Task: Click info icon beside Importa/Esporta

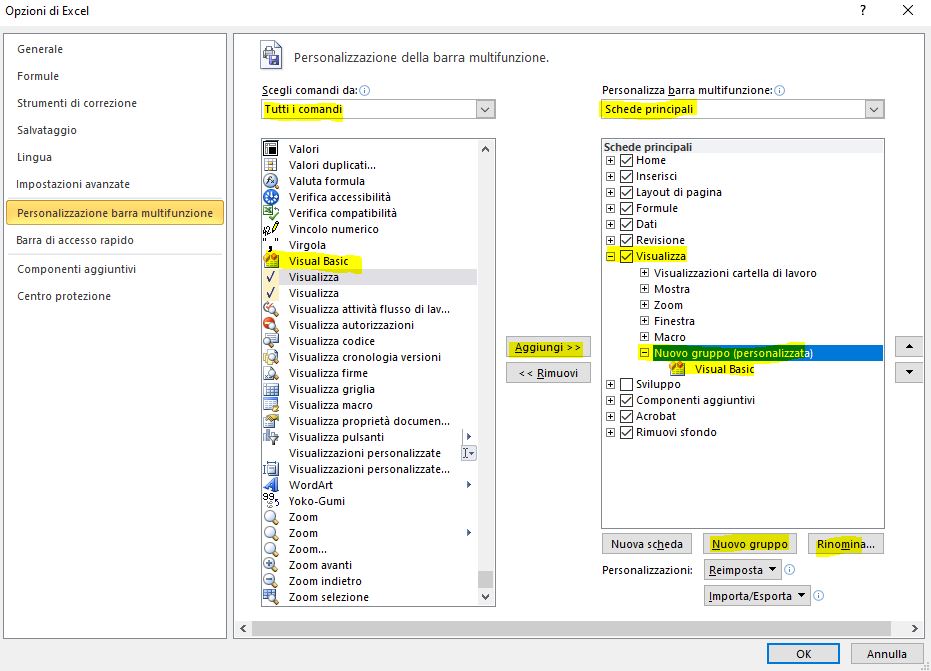Action: click(x=818, y=596)
